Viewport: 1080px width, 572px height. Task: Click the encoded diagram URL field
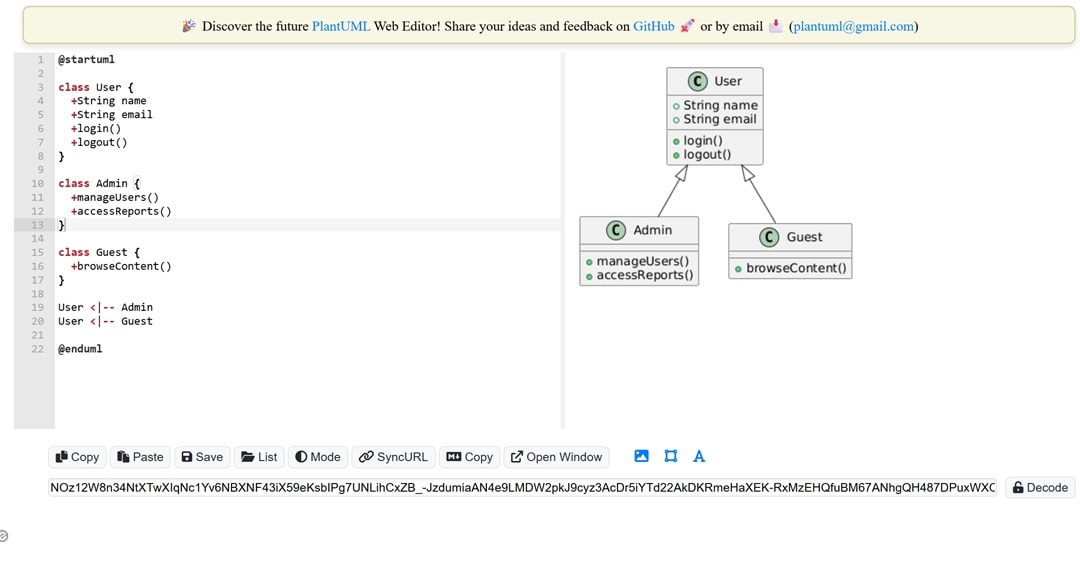pos(522,487)
